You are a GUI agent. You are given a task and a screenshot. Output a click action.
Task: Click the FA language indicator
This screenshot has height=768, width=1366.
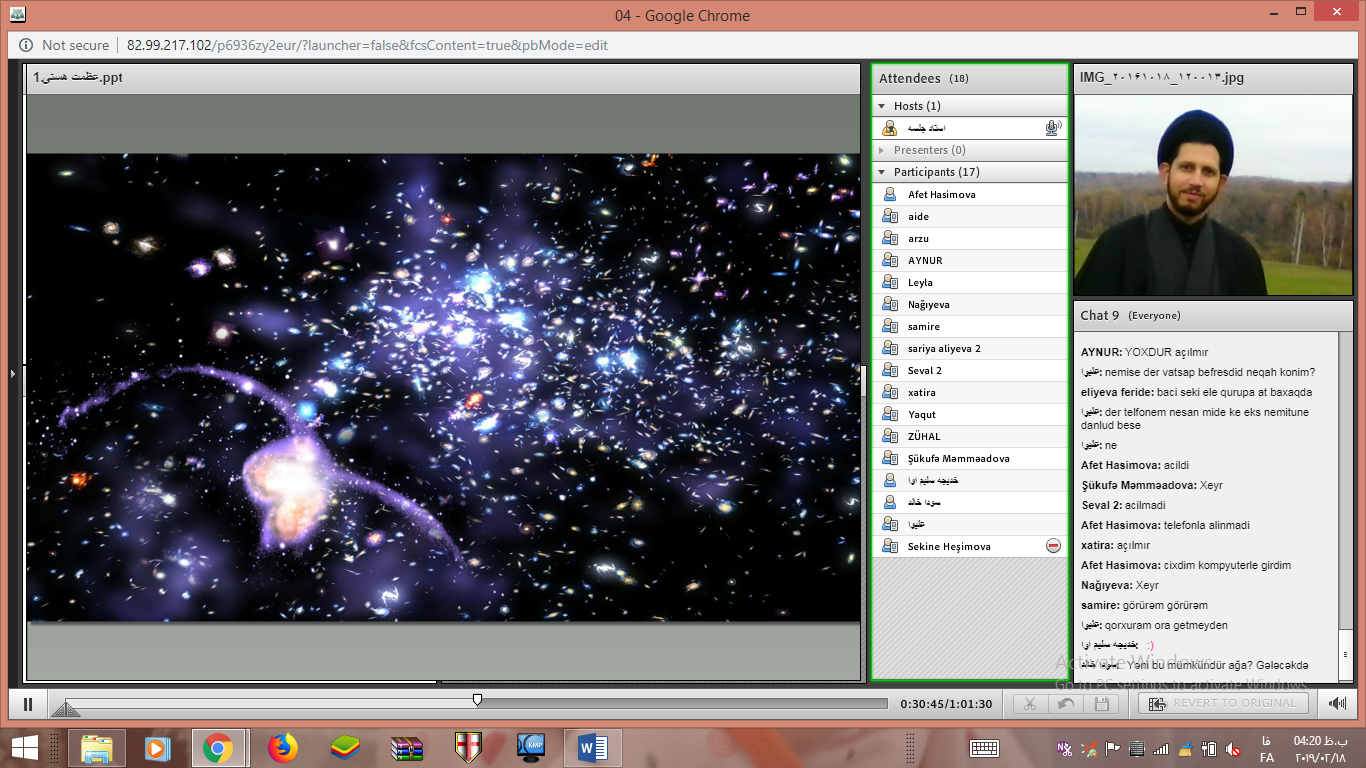(1267, 747)
